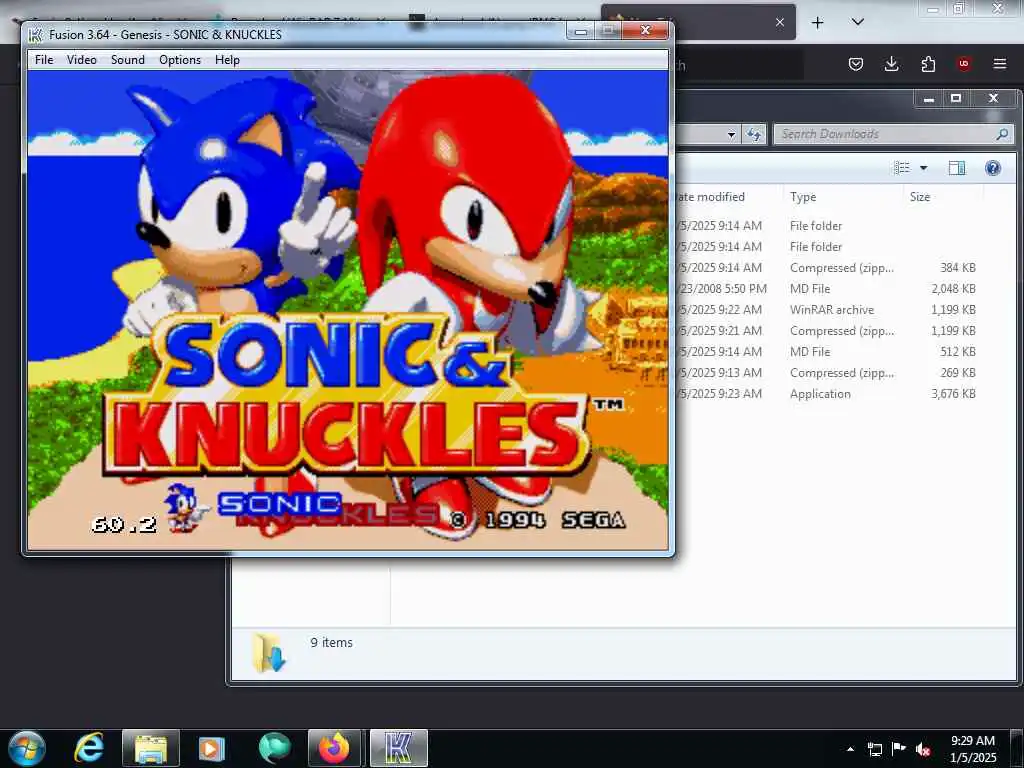Click the 3,676 KB size cell
Viewport: 1024px width, 768px height.
coord(953,394)
